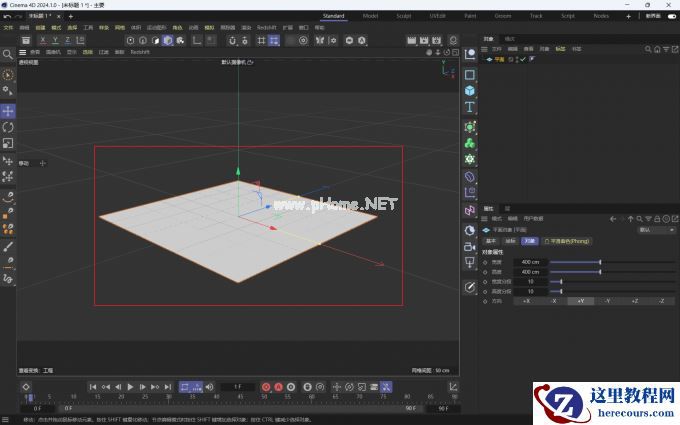
Task: Select the Move tool in left toolbar
Action: pyautogui.click(x=8, y=111)
